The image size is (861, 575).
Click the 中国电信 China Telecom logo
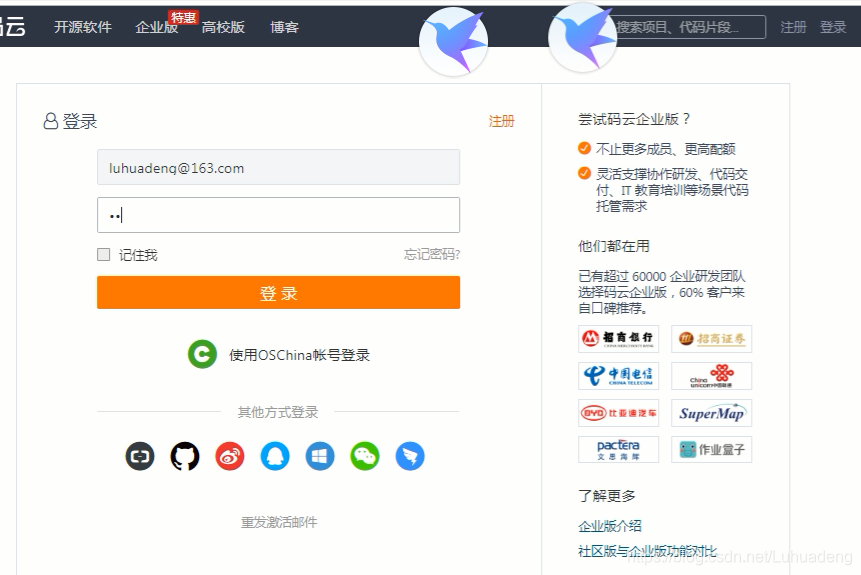click(x=618, y=376)
